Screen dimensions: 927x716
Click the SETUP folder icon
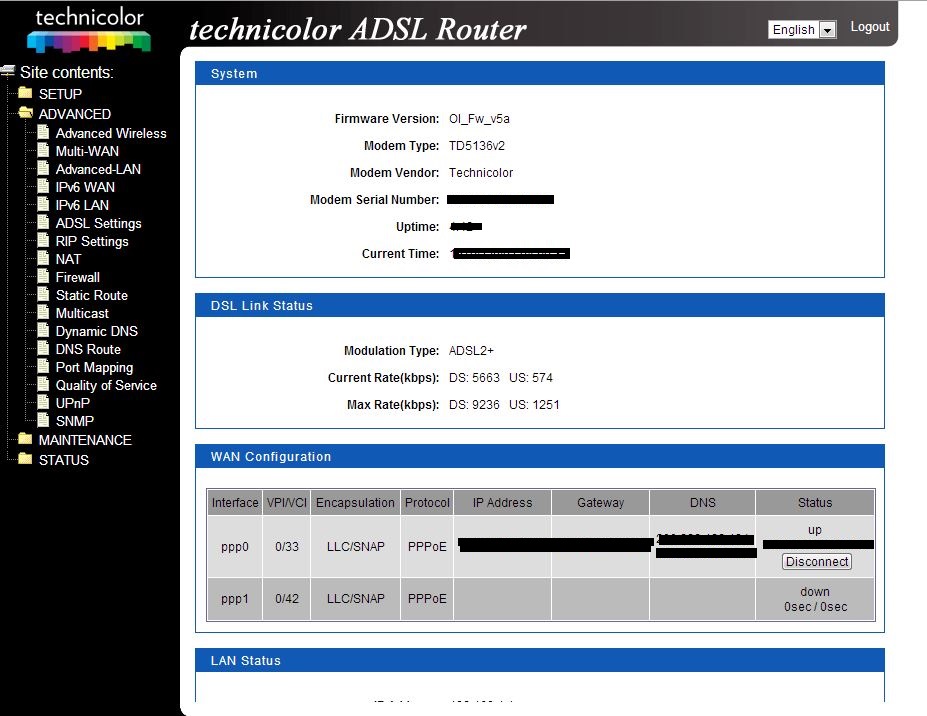click(25, 93)
